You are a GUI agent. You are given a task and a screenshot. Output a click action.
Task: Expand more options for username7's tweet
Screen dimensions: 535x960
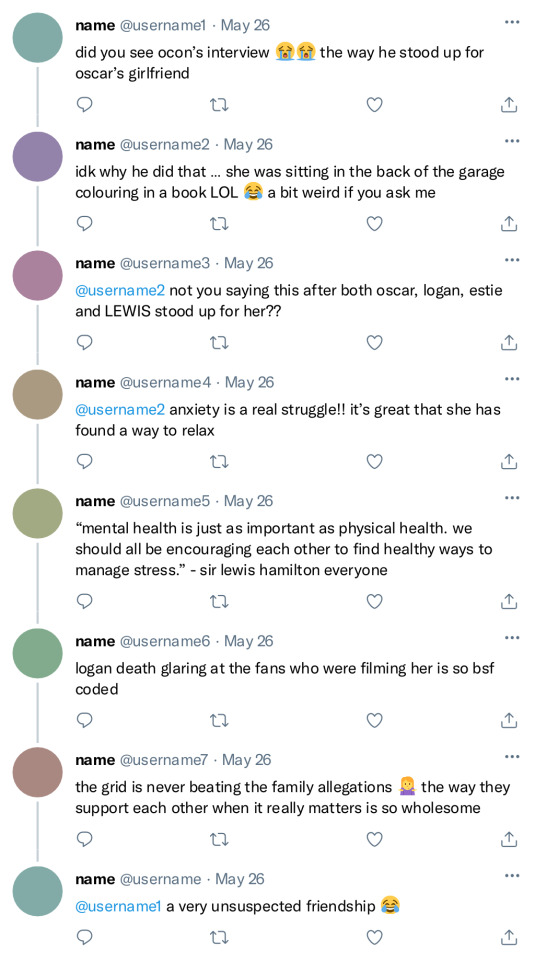[512, 757]
